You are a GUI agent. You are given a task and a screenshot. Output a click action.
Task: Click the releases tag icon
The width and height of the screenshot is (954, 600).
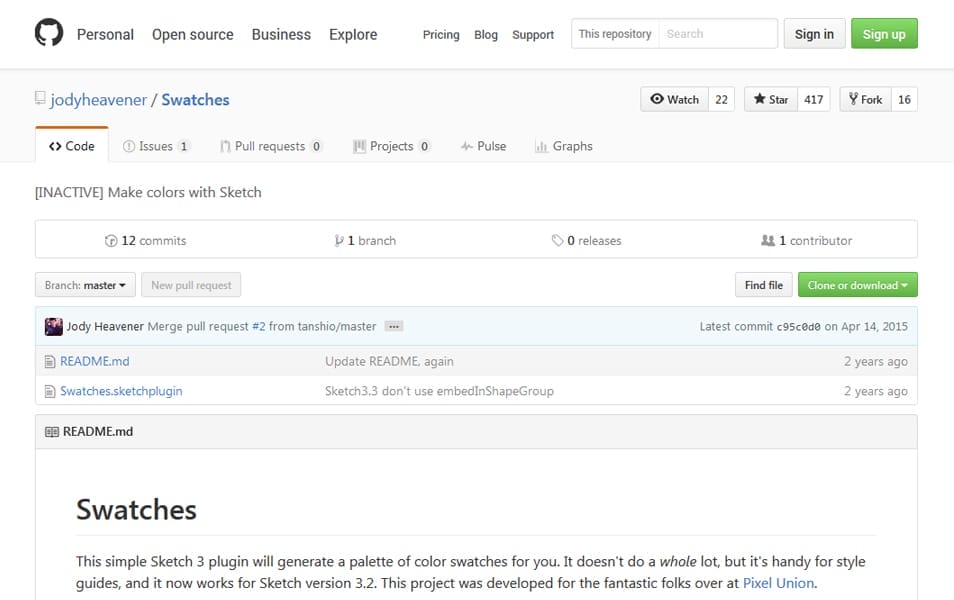557,241
